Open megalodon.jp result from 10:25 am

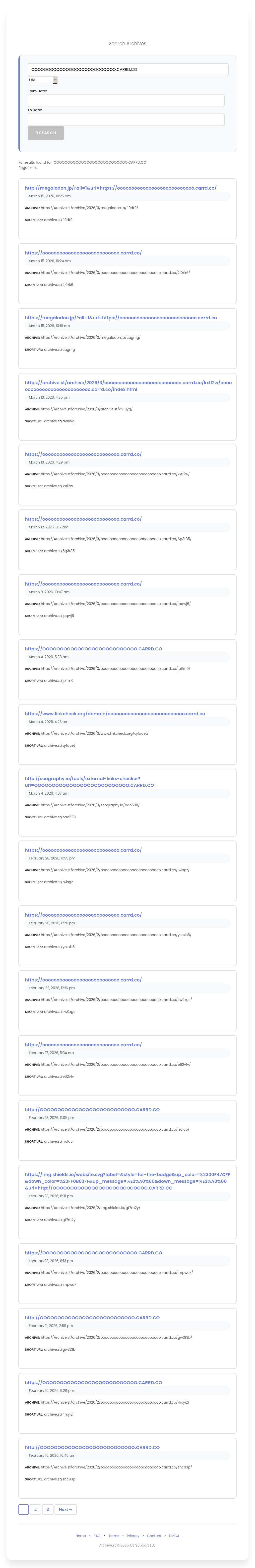point(120,188)
